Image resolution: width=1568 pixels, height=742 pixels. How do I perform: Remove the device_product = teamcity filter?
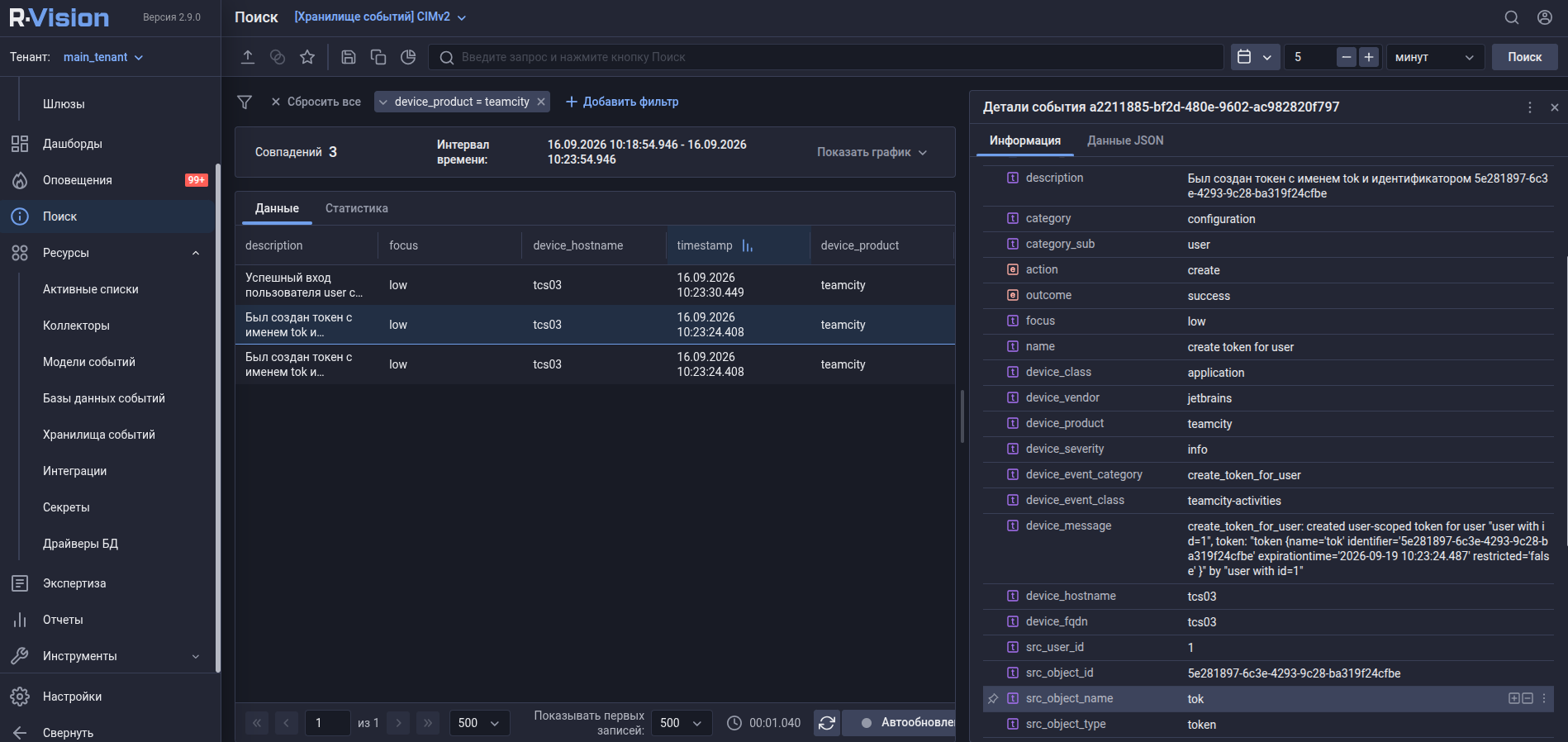pyautogui.click(x=541, y=102)
